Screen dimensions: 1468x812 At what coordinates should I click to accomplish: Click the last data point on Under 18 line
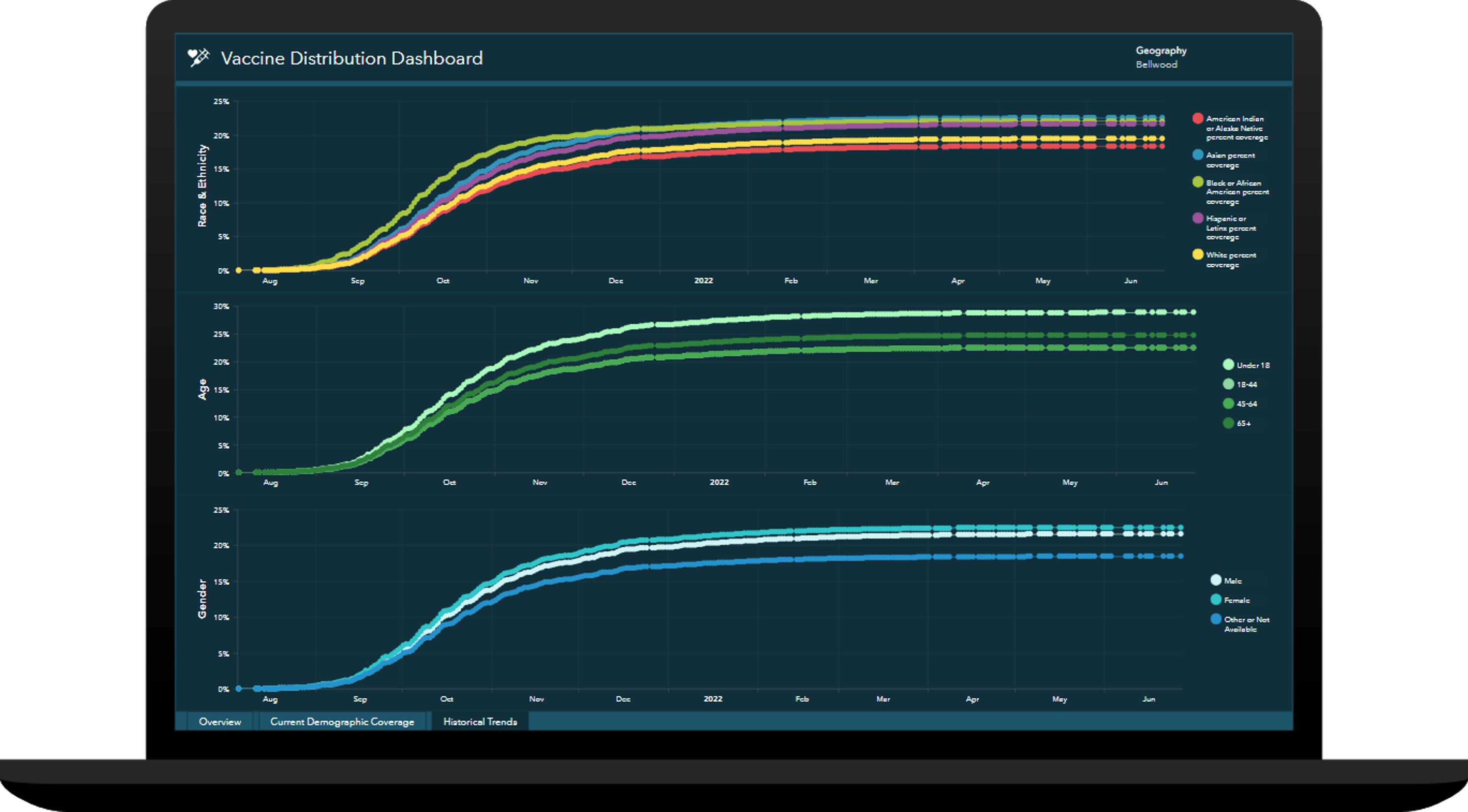(1193, 312)
